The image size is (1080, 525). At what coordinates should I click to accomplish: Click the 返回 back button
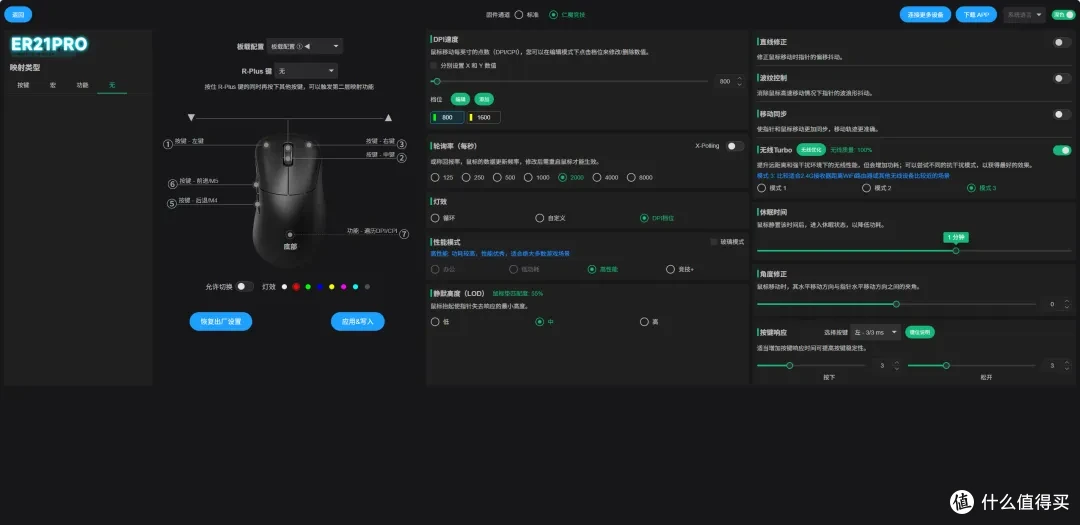coord(18,14)
